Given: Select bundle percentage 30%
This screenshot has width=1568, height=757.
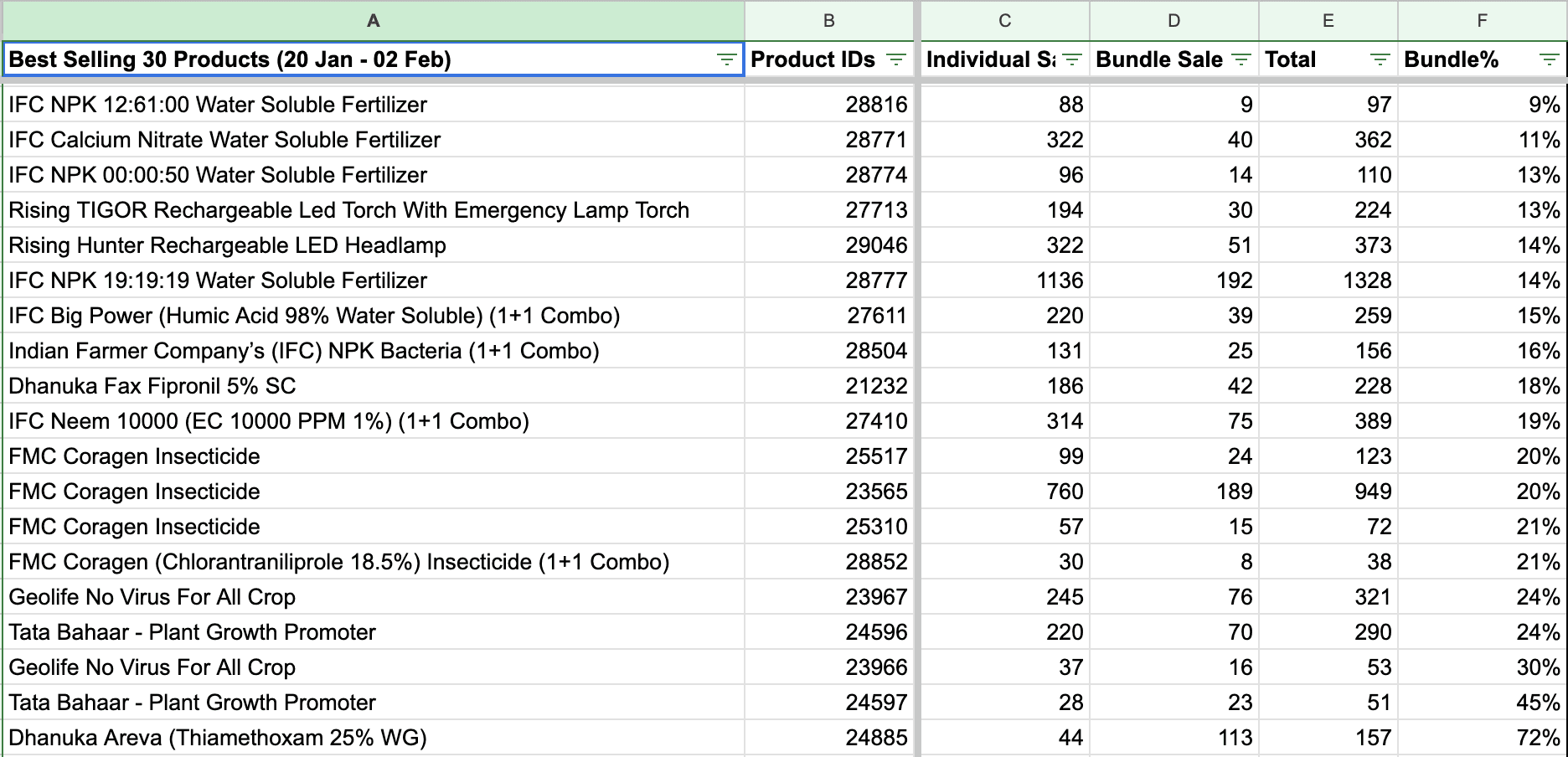Looking at the screenshot, I should point(1482,667).
